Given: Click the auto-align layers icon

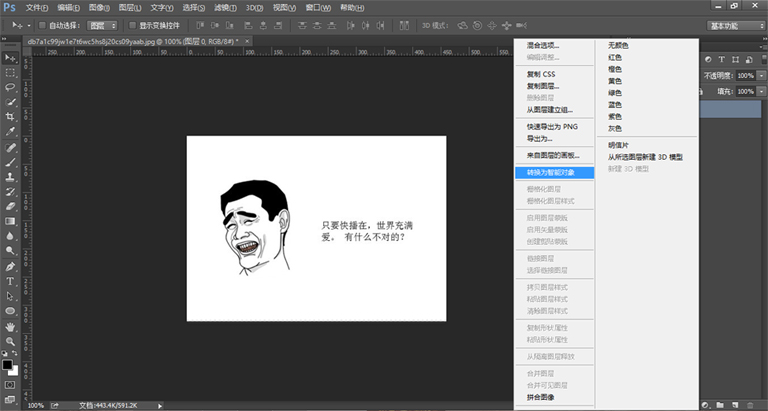Looking at the screenshot, I should [404, 25].
